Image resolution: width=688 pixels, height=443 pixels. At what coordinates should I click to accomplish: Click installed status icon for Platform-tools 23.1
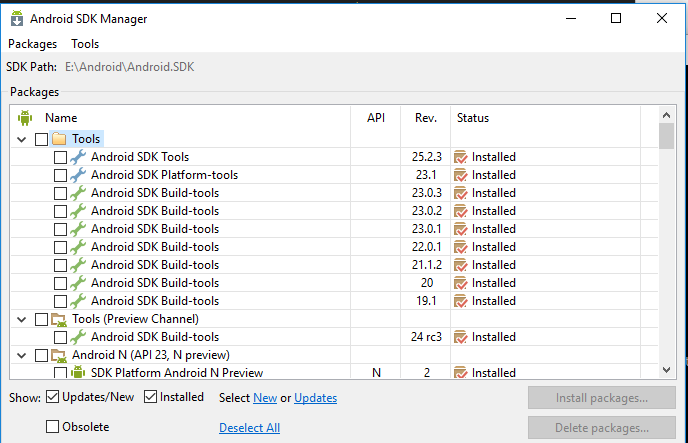(x=461, y=175)
